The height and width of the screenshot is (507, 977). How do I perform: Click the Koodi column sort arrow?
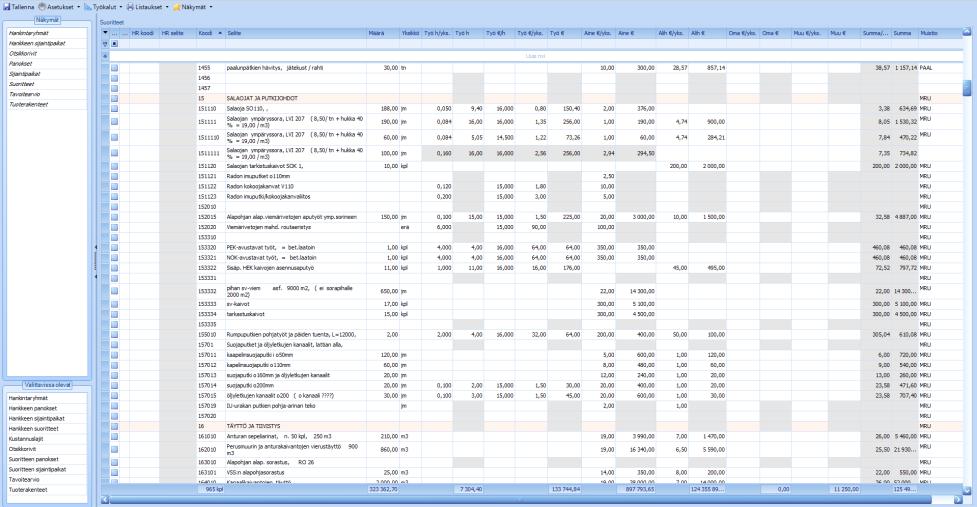pyautogui.click(x=220, y=33)
